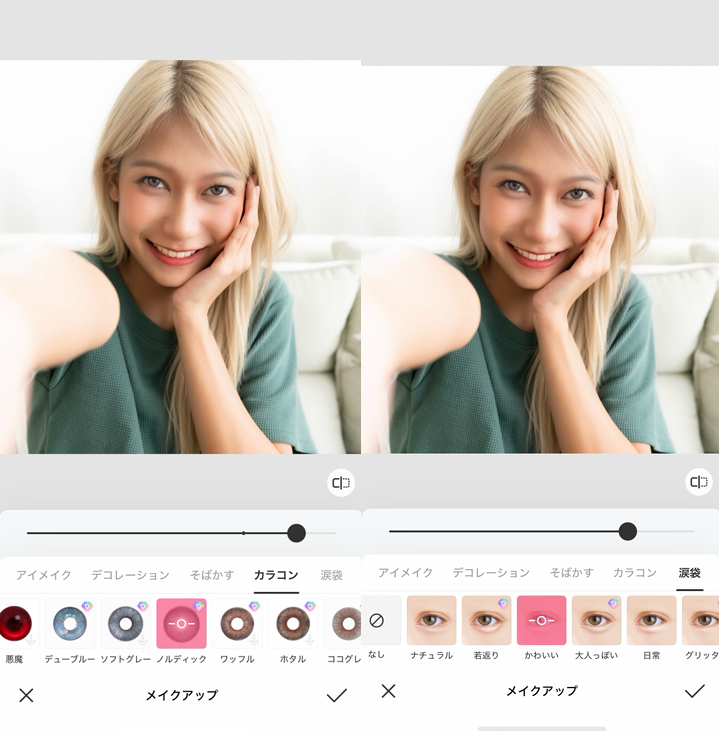The width and height of the screenshot is (719, 731).
Task: Open the デコレーション tab in left panel
Action: tap(130, 575)
